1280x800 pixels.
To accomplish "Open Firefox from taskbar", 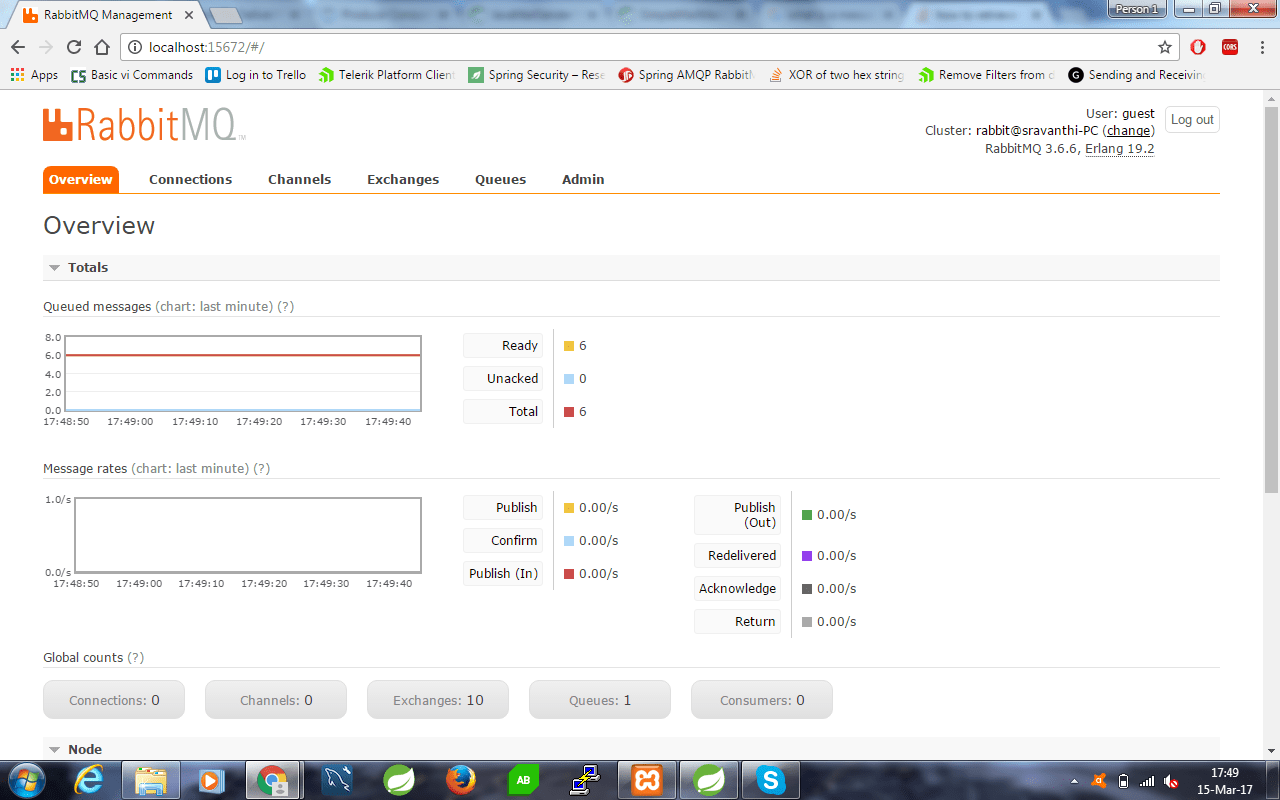I will pyautogui.click(x=461, y=780).
